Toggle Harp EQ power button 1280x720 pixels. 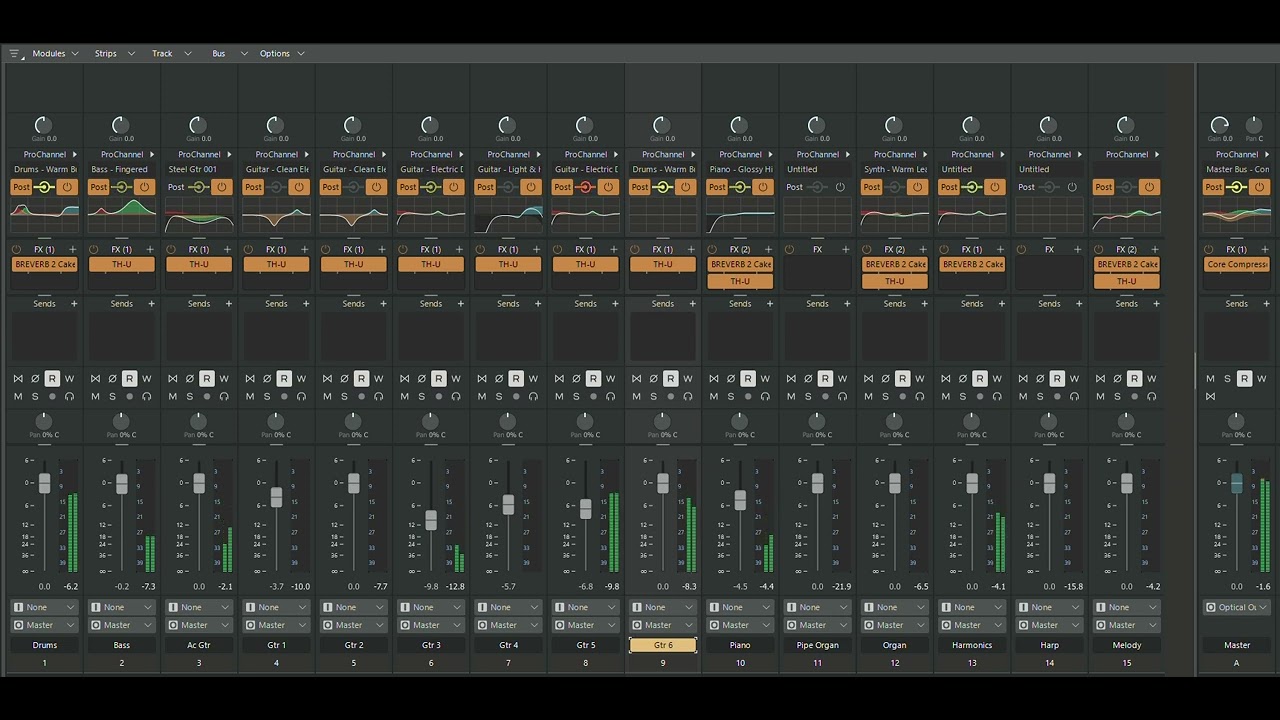tap(1072, 187)
